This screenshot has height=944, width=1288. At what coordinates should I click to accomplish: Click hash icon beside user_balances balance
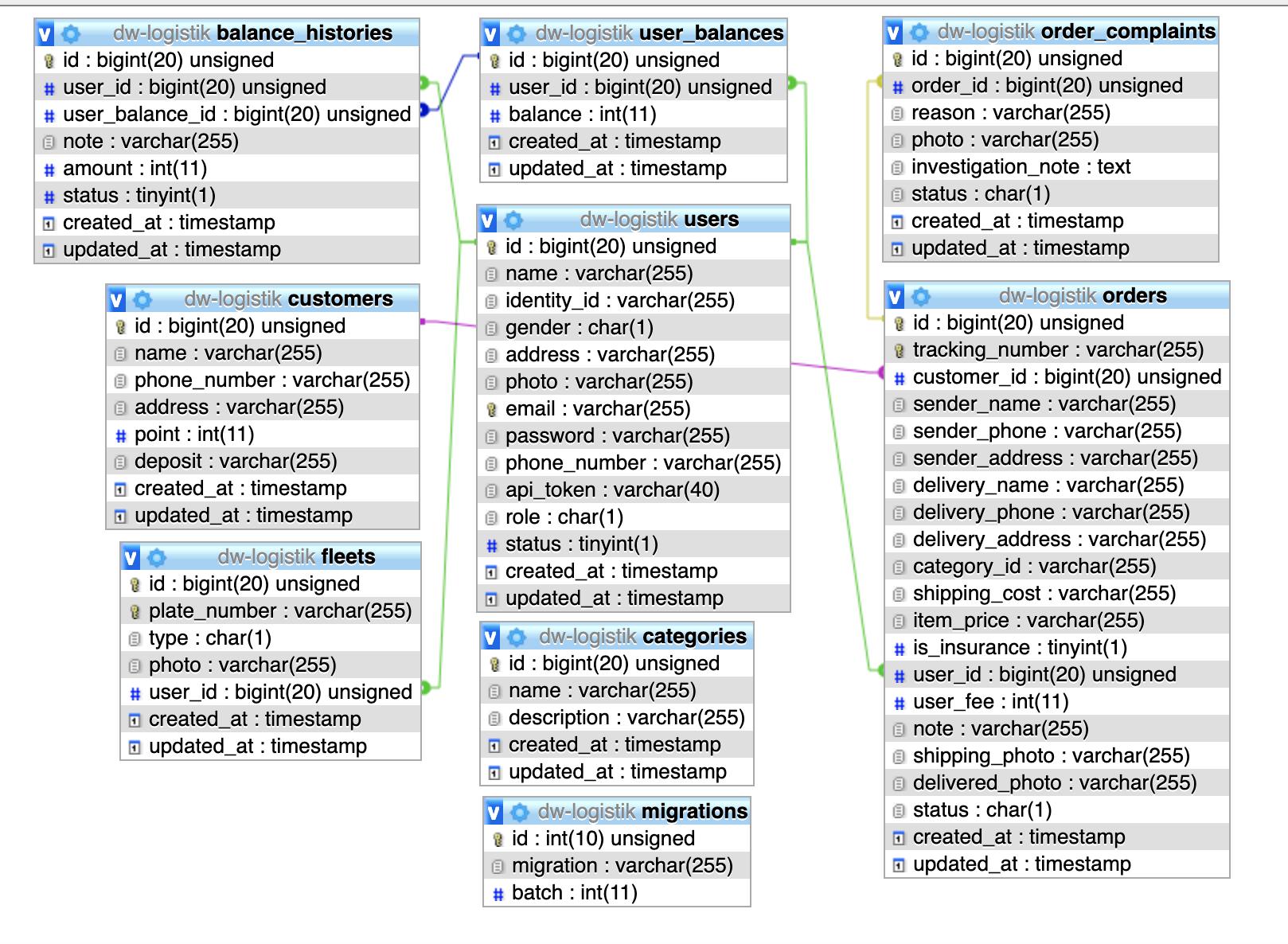494,115
